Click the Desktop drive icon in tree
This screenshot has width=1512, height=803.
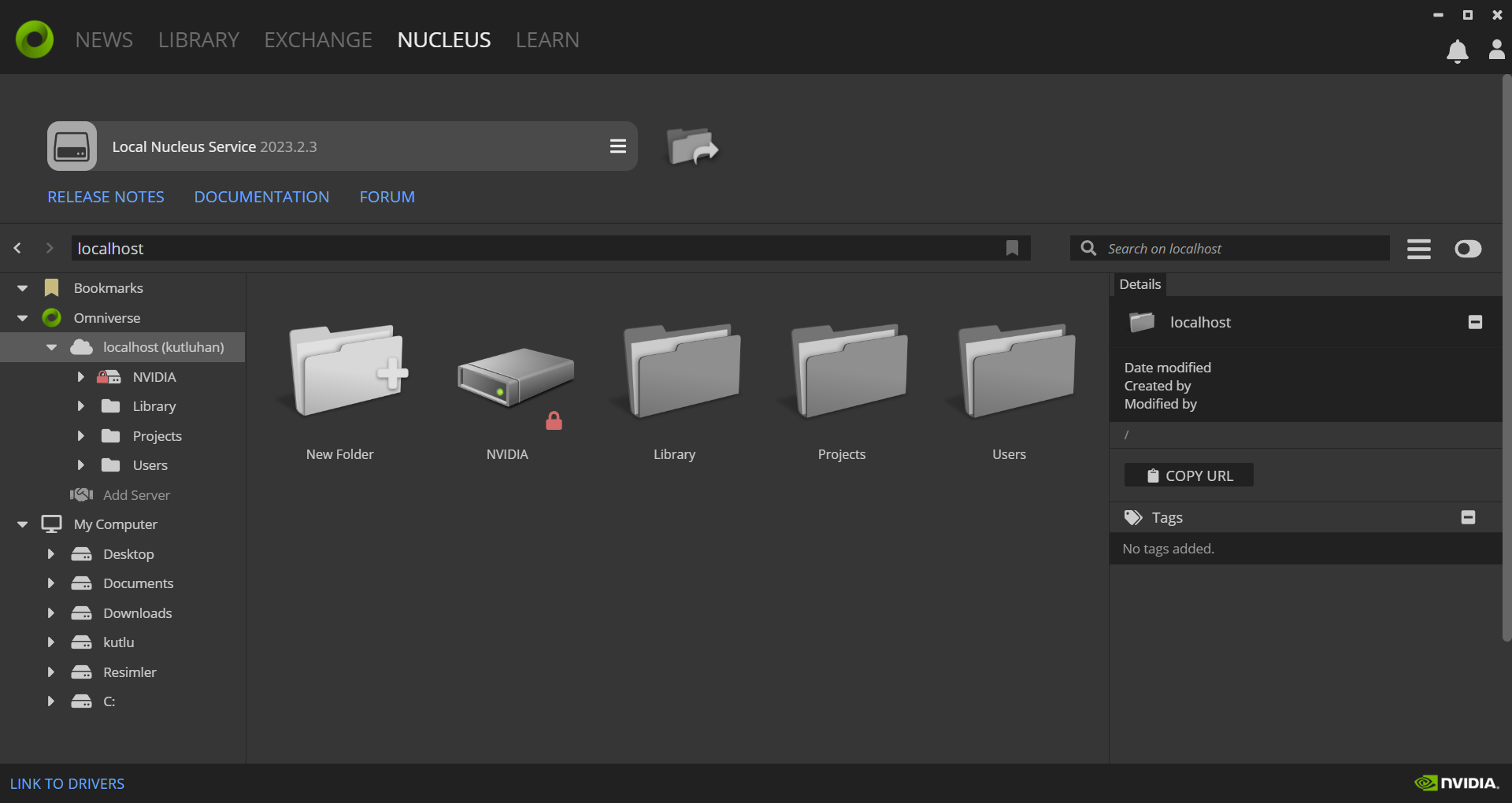pos(81,554)
